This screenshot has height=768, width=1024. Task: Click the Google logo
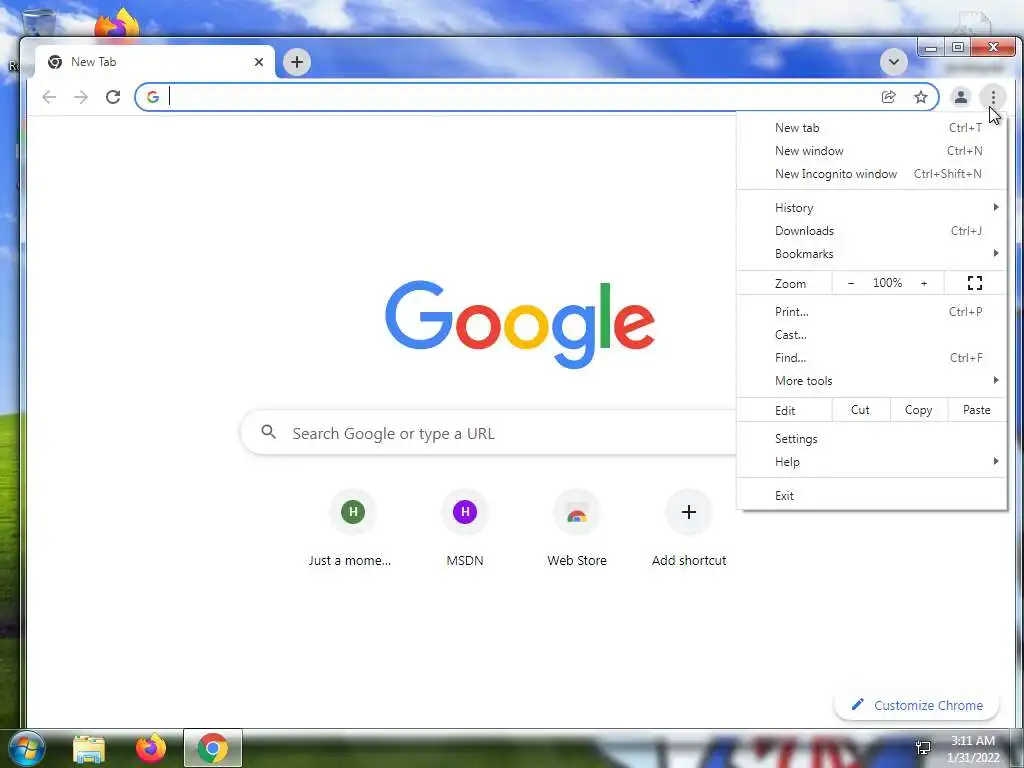[x=520, y=325]
